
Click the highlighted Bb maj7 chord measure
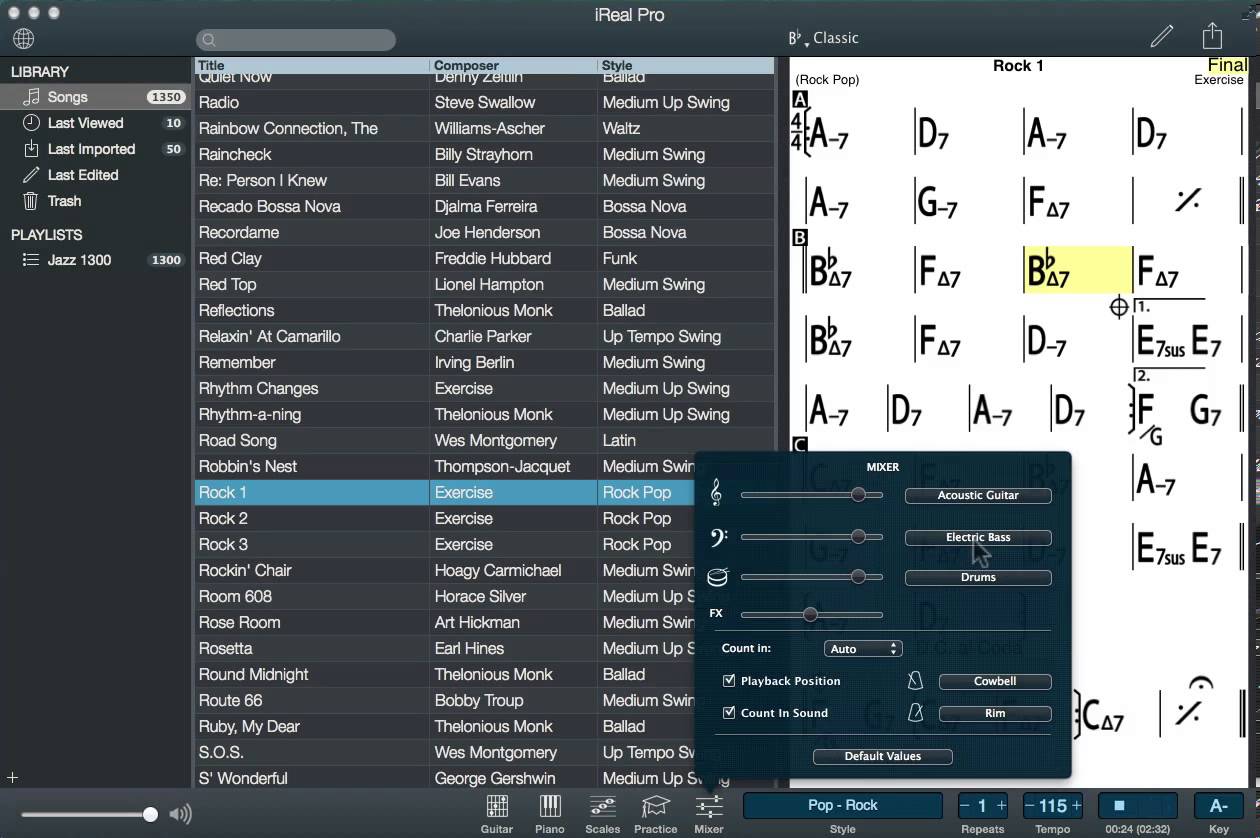pyautogui.click(x=1078, y=270)
